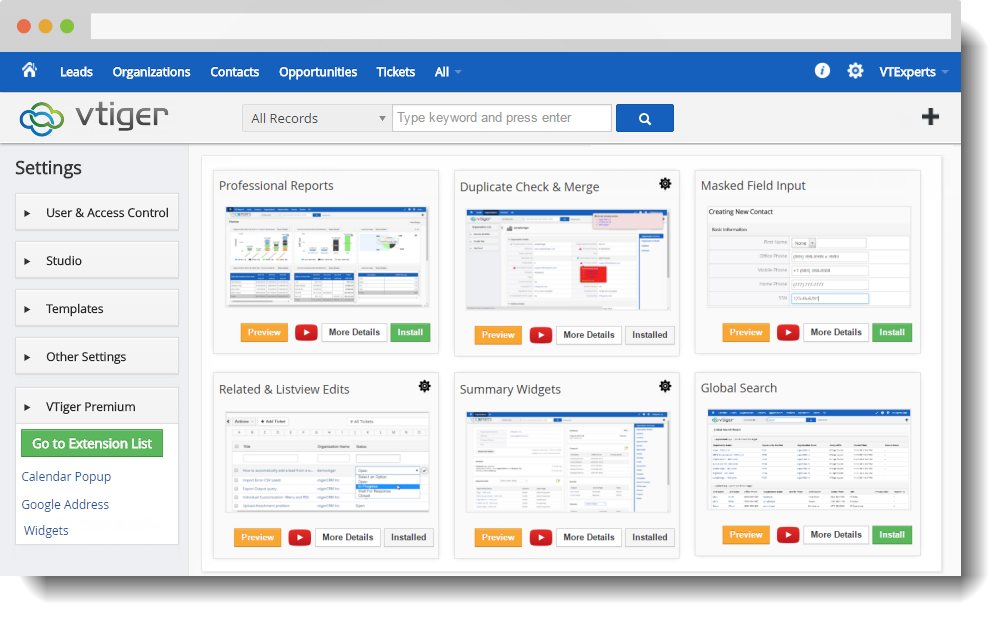The image size is (1008, 623).
Task: Open the Widgets link in sidebar
Action: [46, 530]
